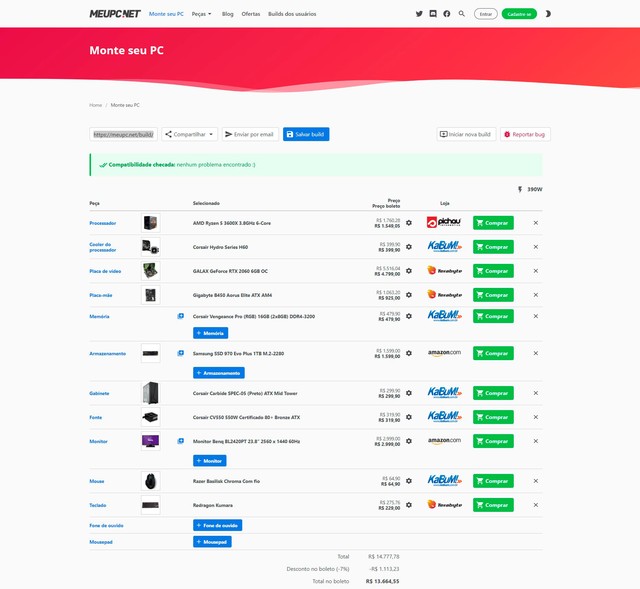Buy the AMD Ryzen 5 3600X

493,223
